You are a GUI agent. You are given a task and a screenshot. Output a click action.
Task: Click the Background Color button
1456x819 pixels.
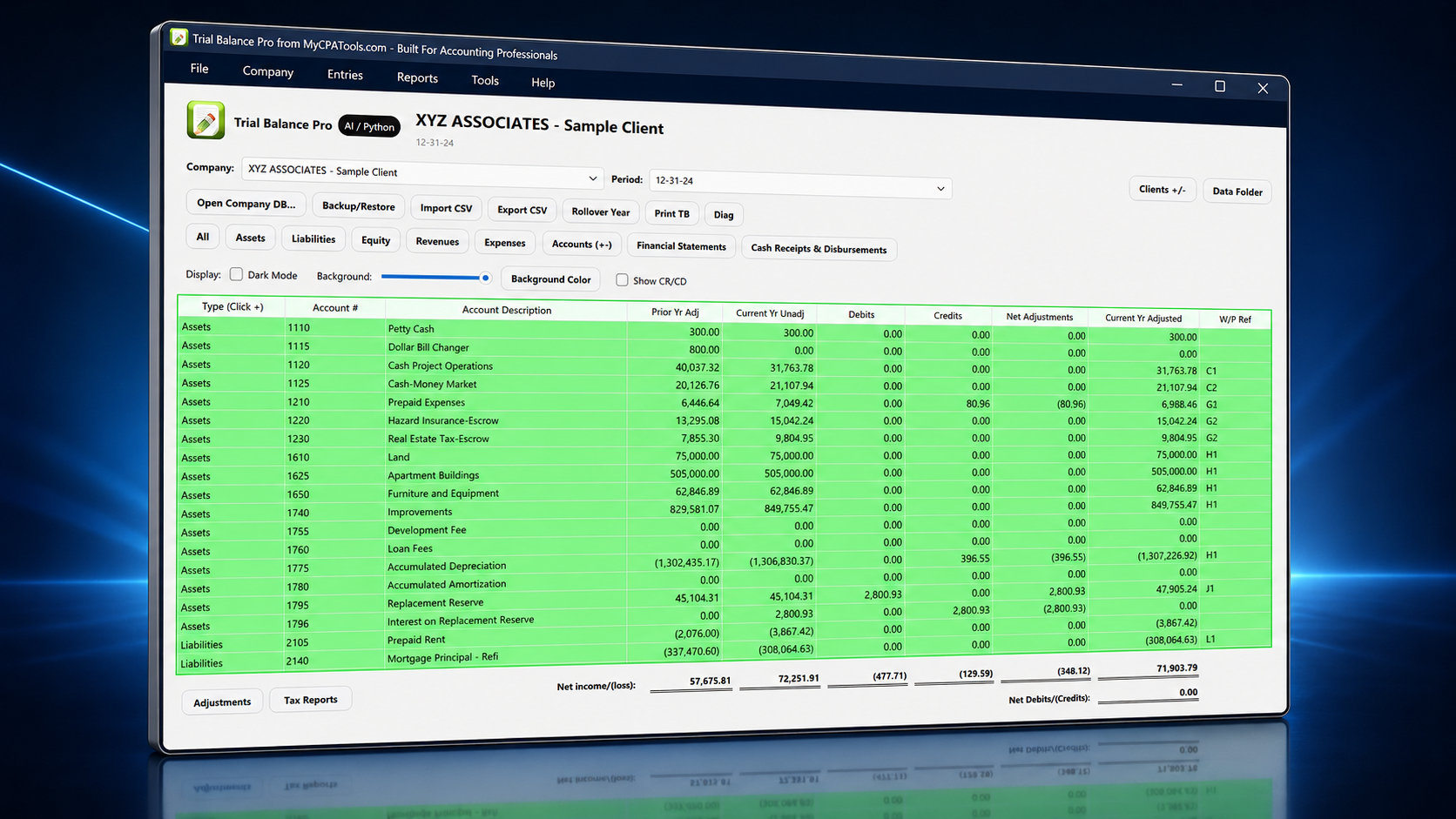coord(550,279)
